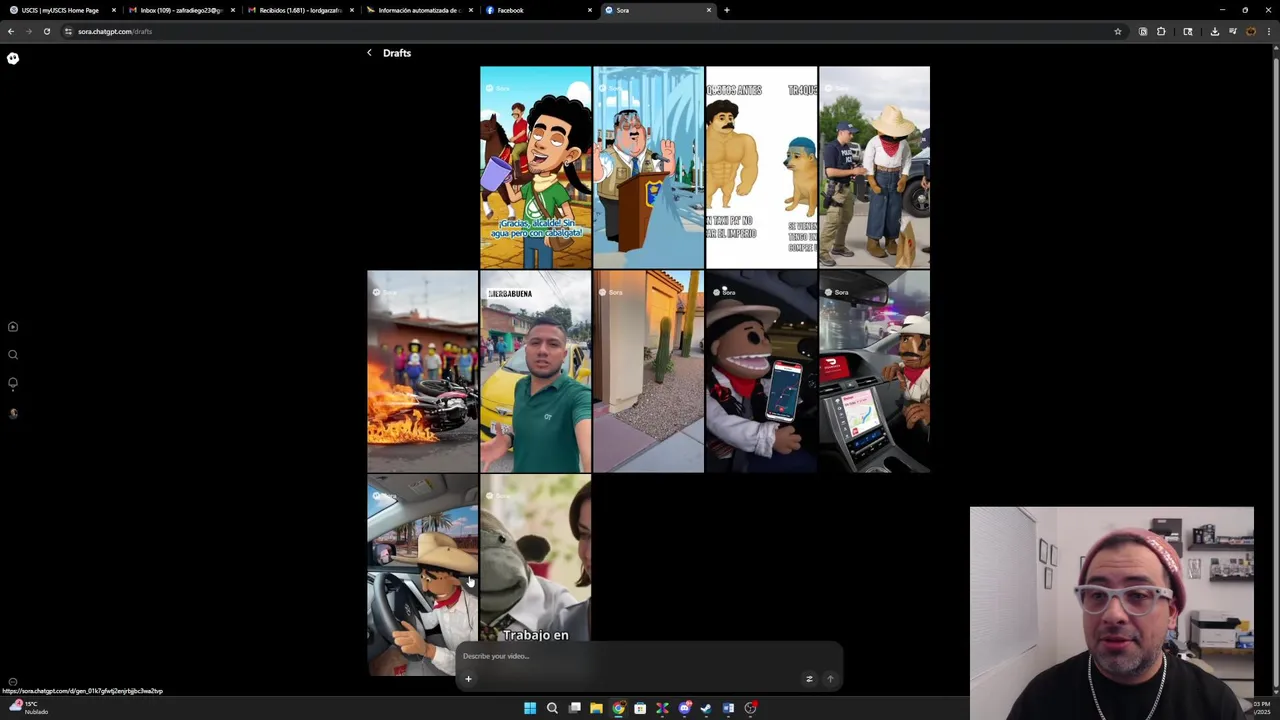
Task: Open the weather widget on taskbar
Action: tap(28, 707)
